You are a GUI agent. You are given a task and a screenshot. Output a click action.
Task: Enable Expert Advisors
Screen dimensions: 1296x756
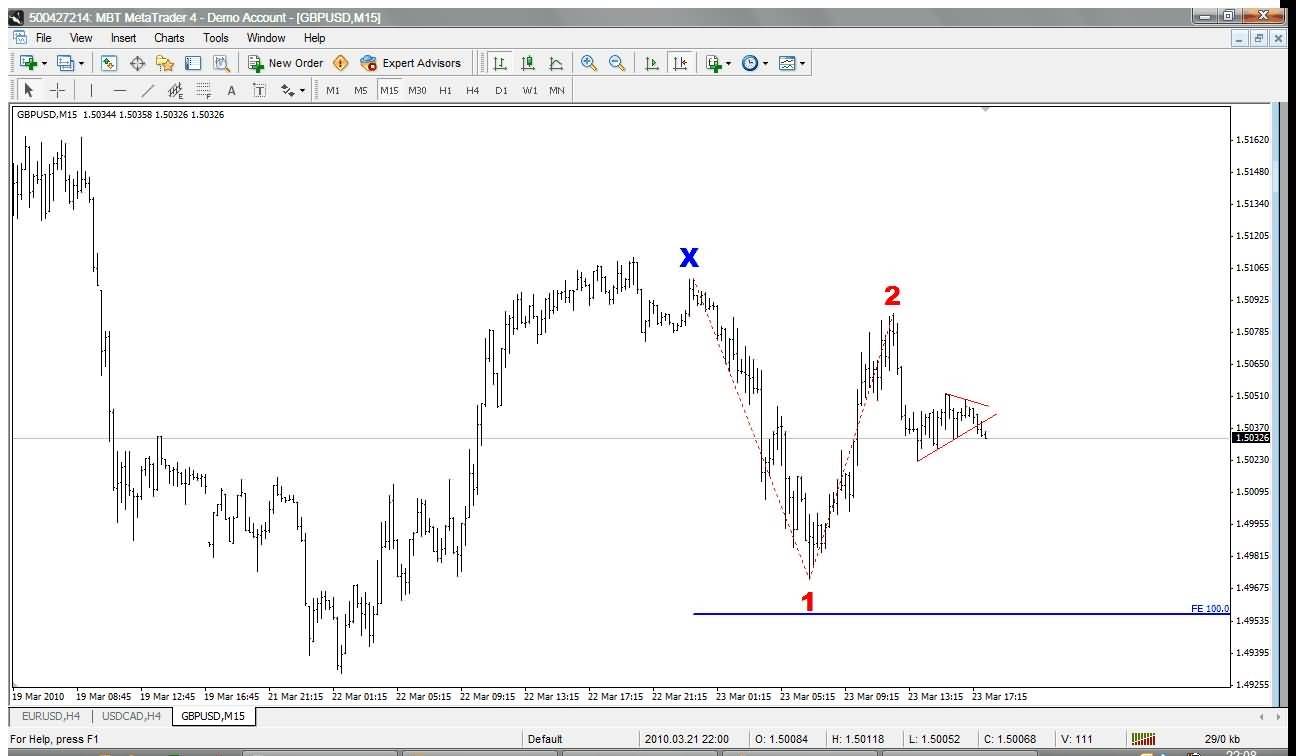point(411,63)
